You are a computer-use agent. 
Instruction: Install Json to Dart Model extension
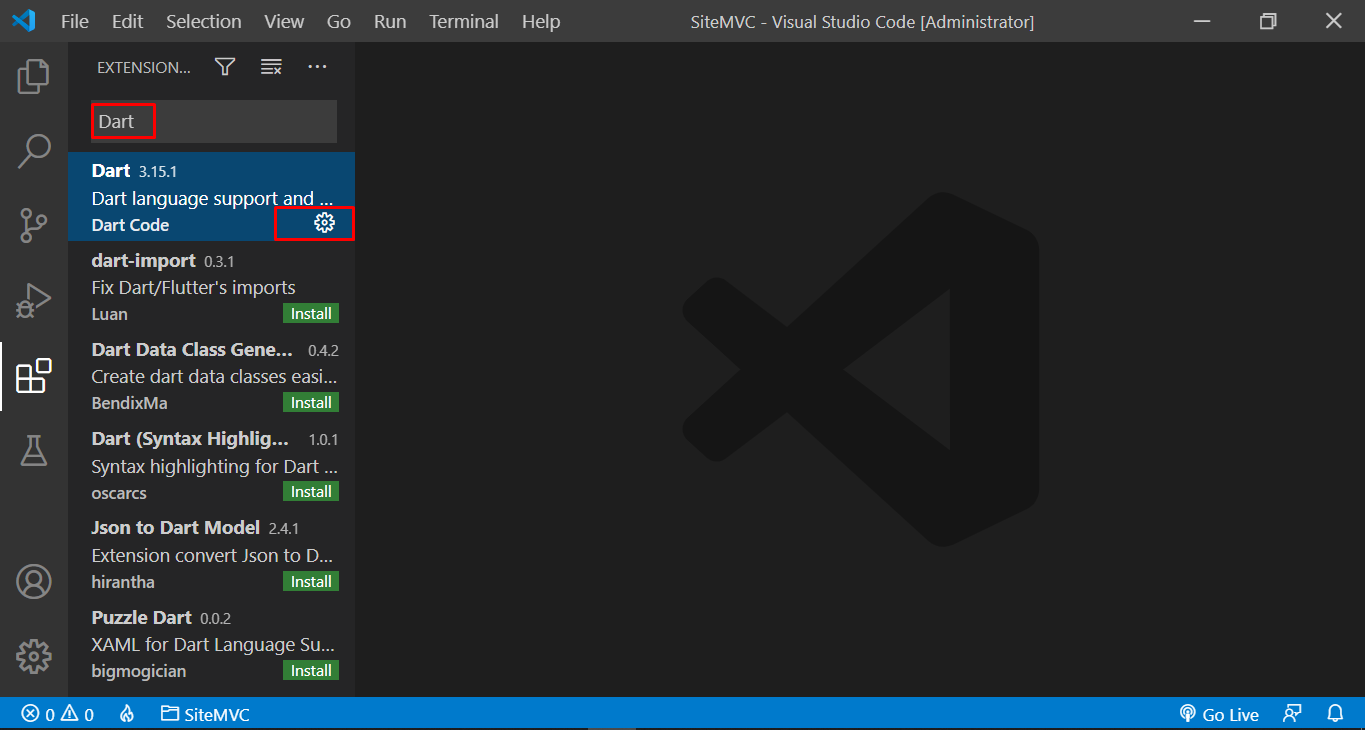point(311,582)
